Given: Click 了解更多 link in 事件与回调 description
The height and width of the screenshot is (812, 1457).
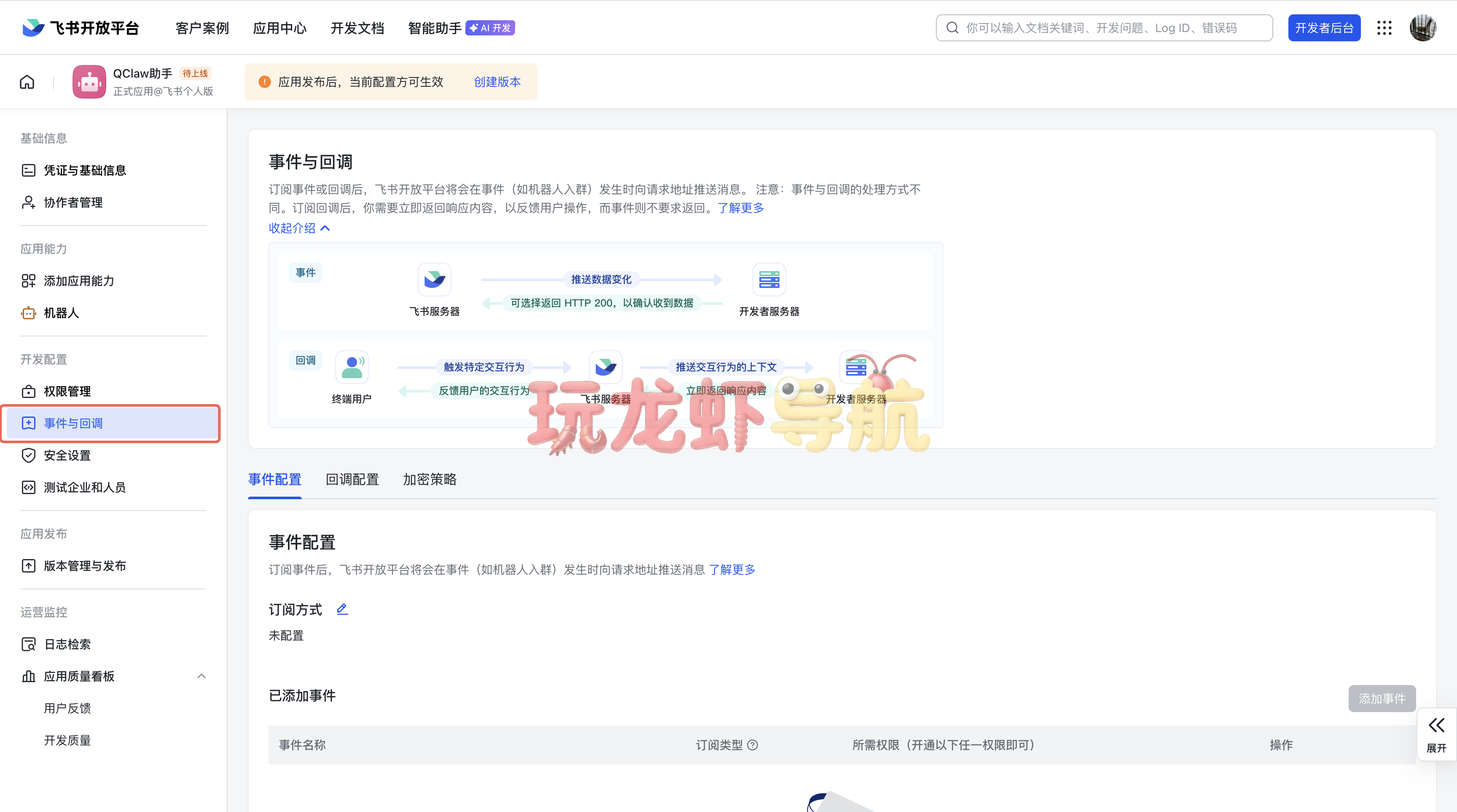Looking at the screenshot, I should 740,208.
